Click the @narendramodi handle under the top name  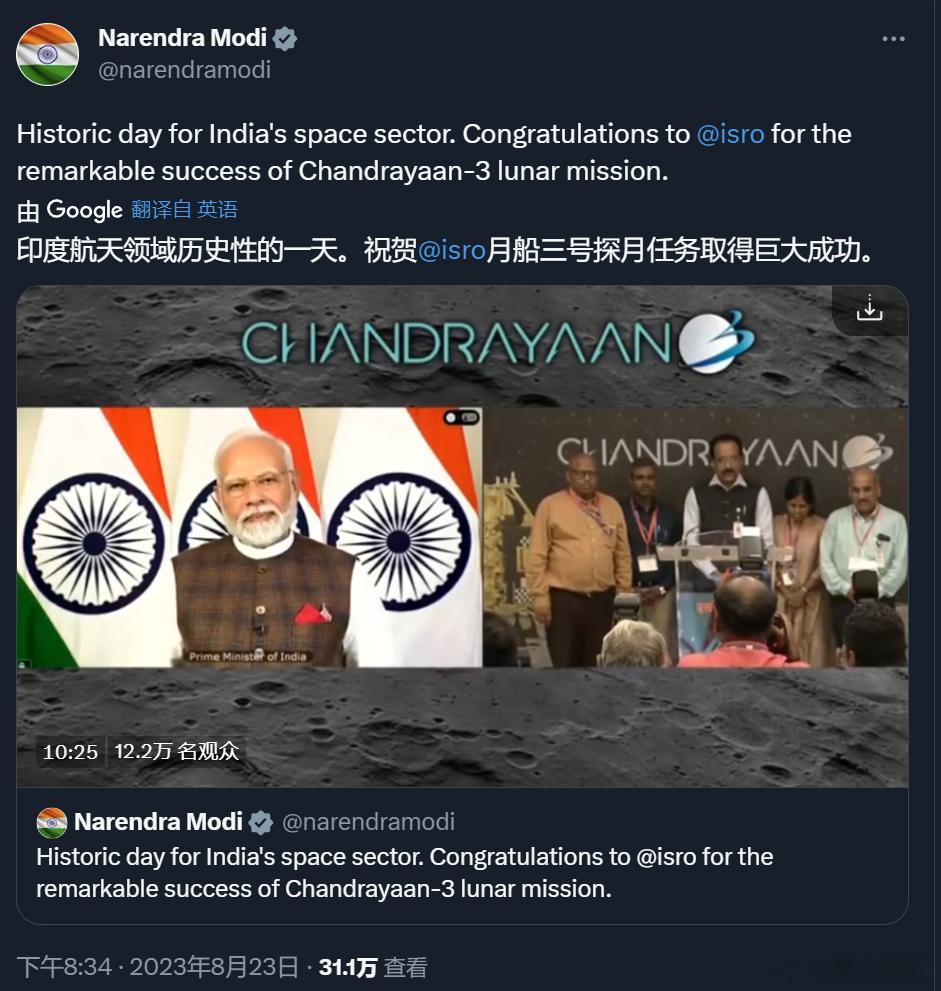185,70
